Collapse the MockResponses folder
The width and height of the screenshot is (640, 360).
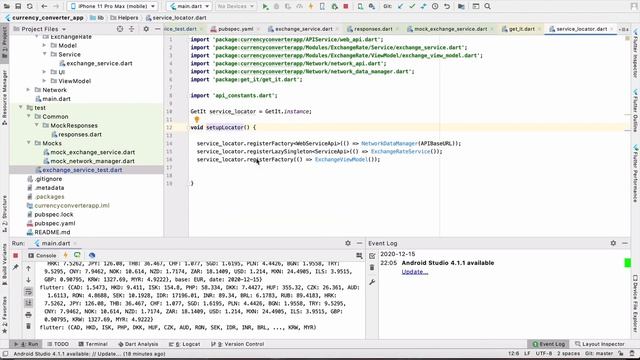[x=36, y=125]
